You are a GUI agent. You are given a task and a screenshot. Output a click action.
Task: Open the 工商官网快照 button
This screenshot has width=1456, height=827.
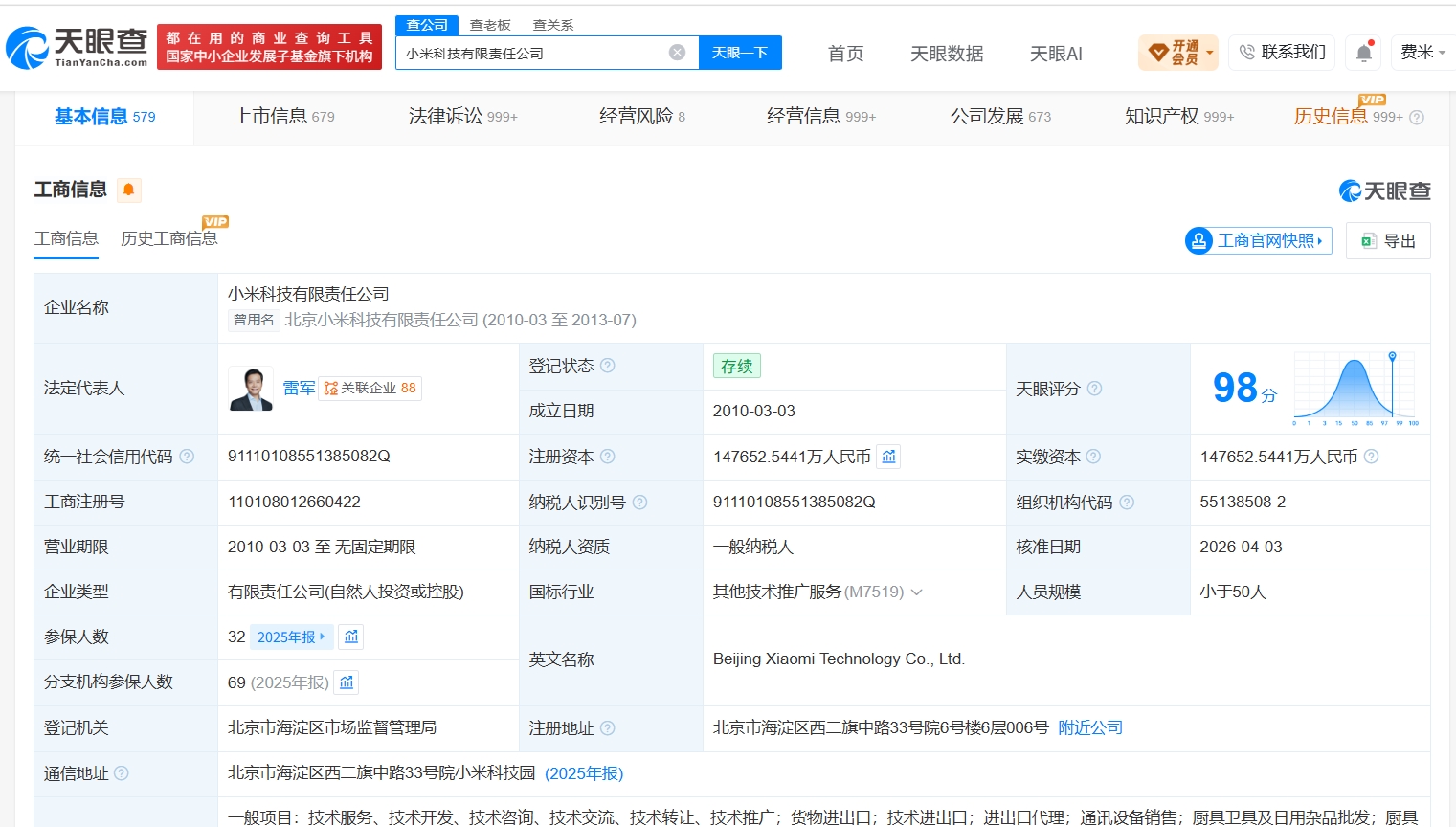pos(1258,240)
